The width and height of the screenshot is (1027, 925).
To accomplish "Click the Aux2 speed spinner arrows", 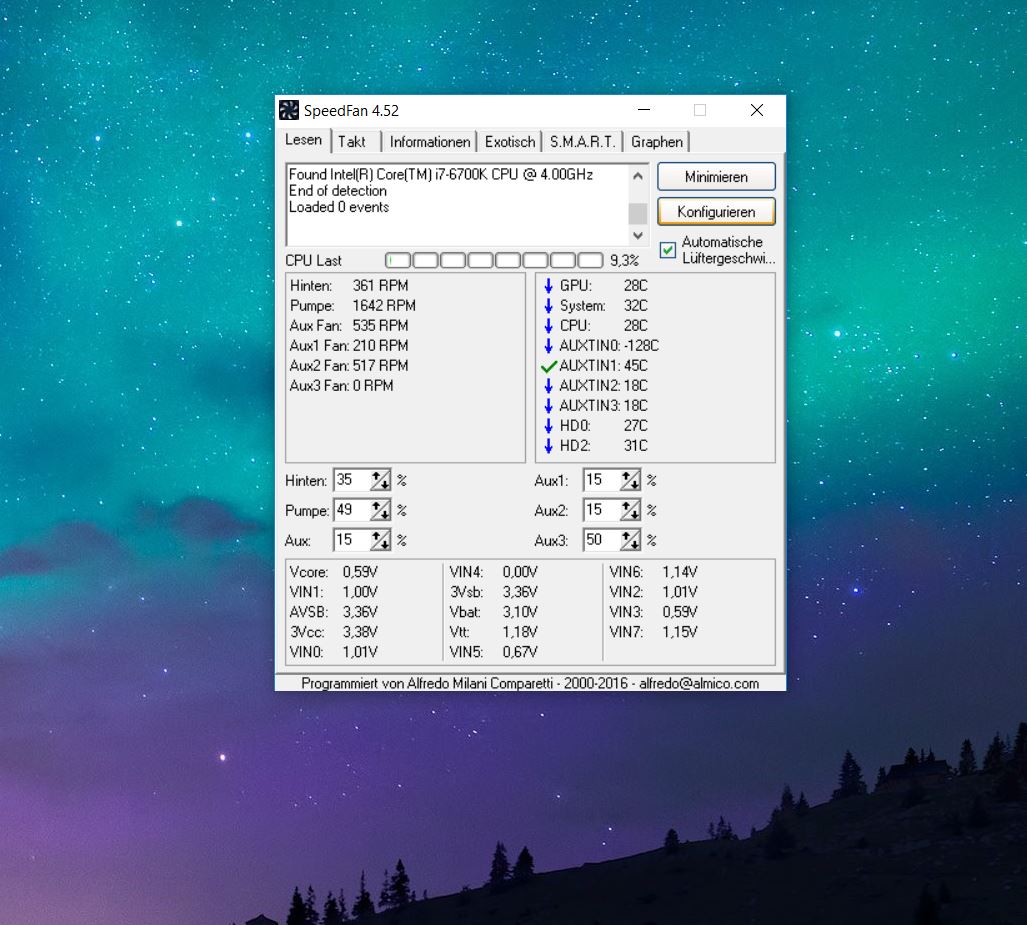I will tap(630, 510).
